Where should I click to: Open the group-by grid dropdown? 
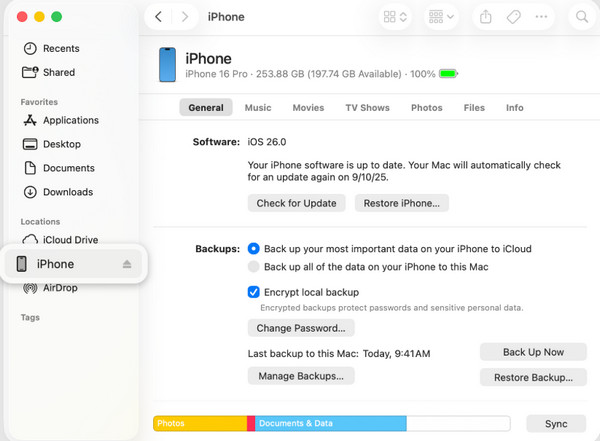point(441,17)
